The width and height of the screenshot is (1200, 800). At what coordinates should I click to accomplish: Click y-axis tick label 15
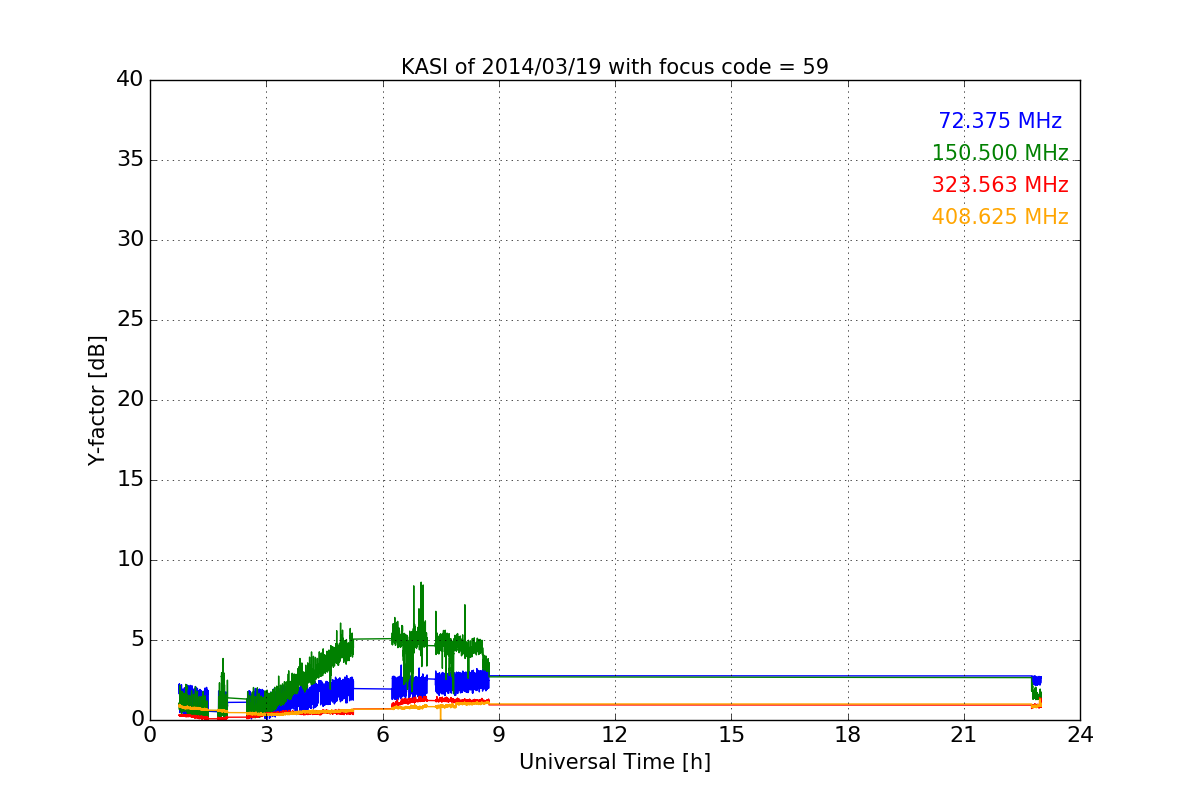129,480
